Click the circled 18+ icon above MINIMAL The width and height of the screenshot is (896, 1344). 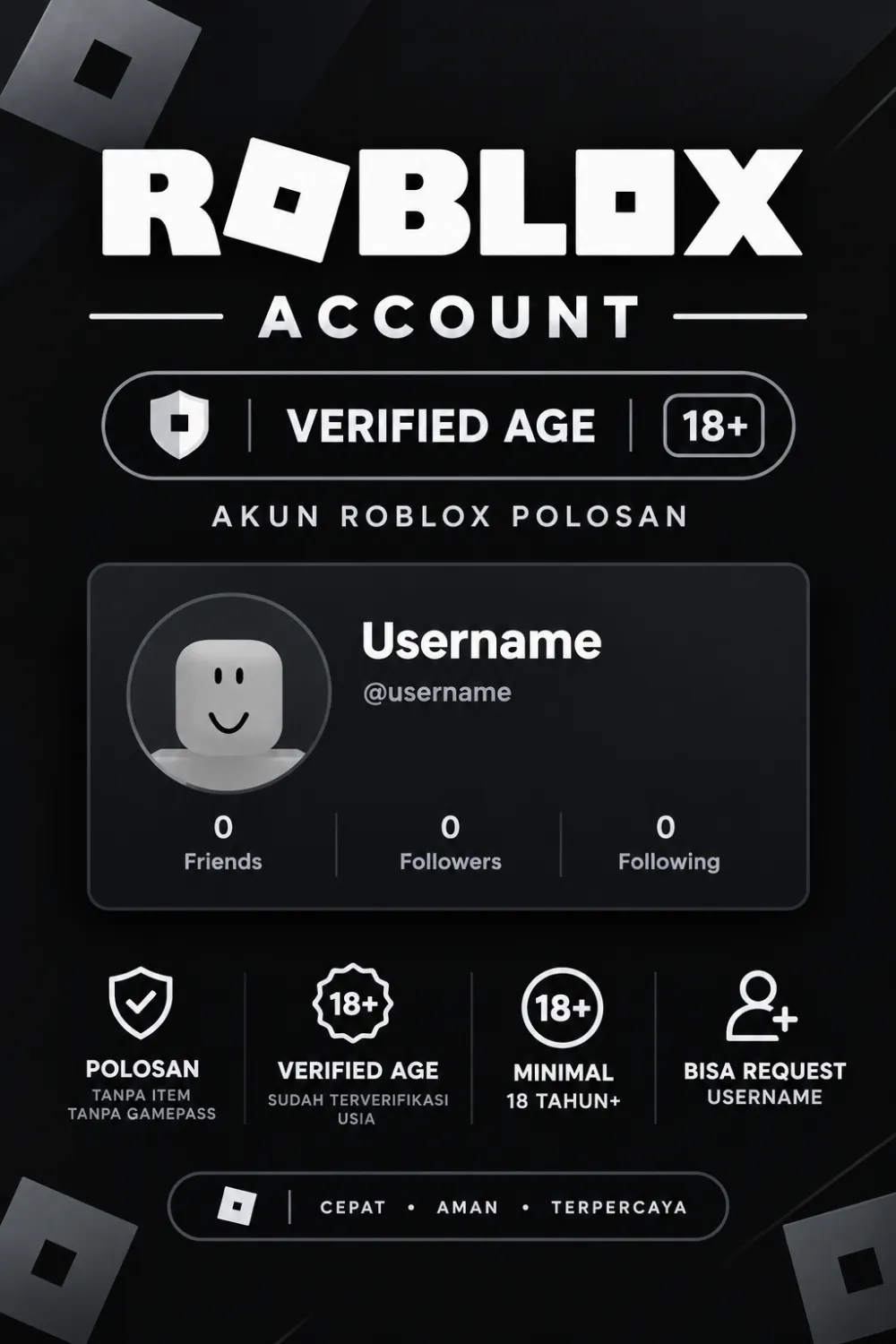(563, 1008)
